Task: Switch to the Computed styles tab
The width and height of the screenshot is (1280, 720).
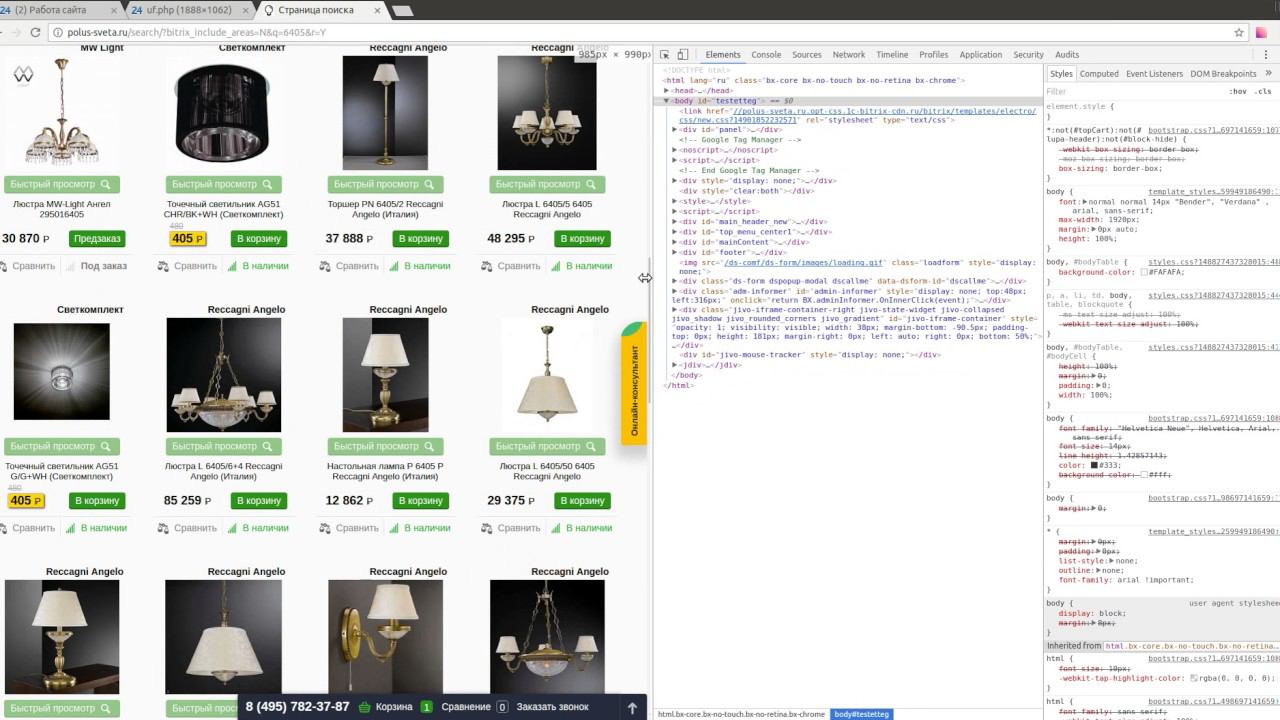Action: 1099,74
